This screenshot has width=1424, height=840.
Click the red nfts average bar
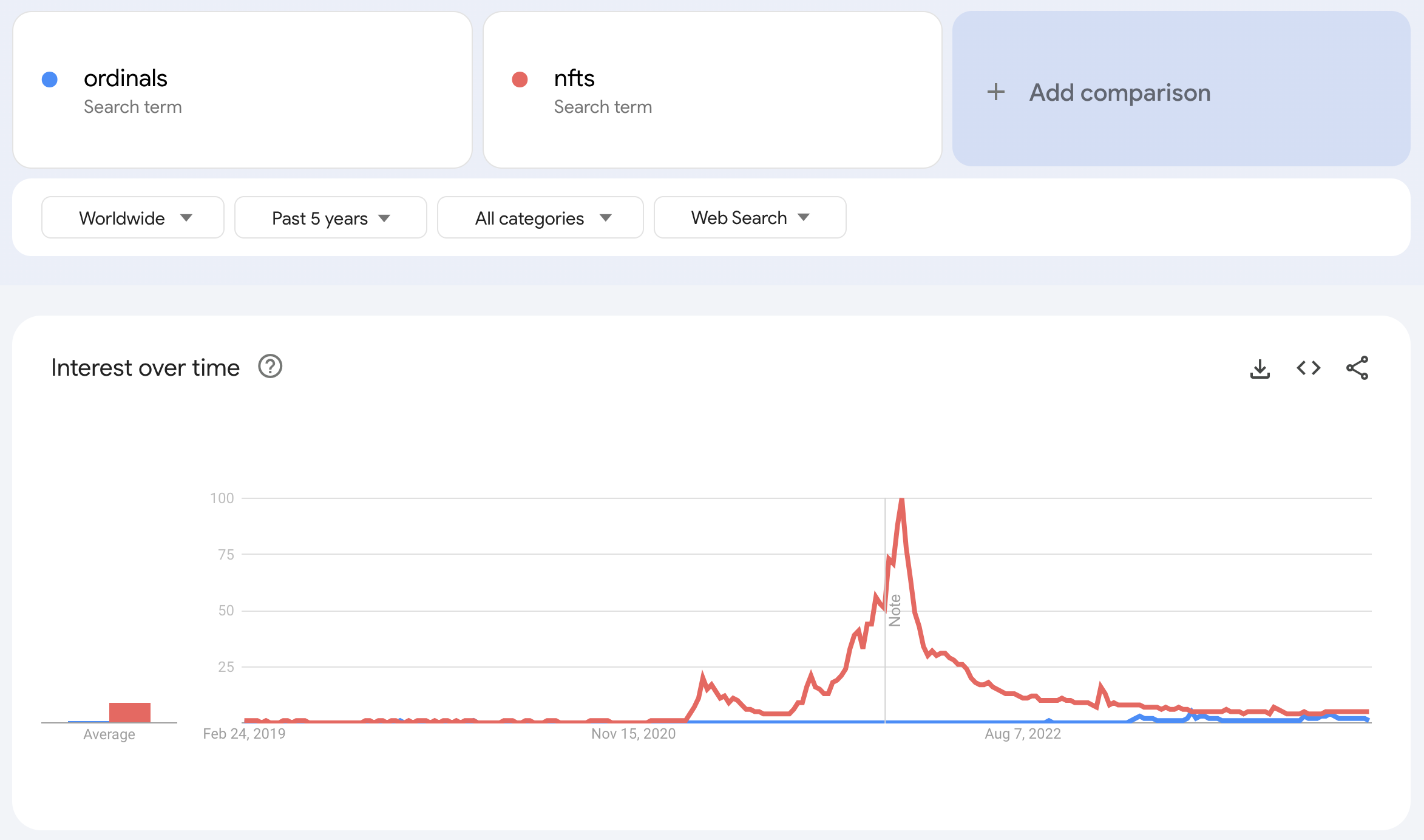(x=130, y=713)
